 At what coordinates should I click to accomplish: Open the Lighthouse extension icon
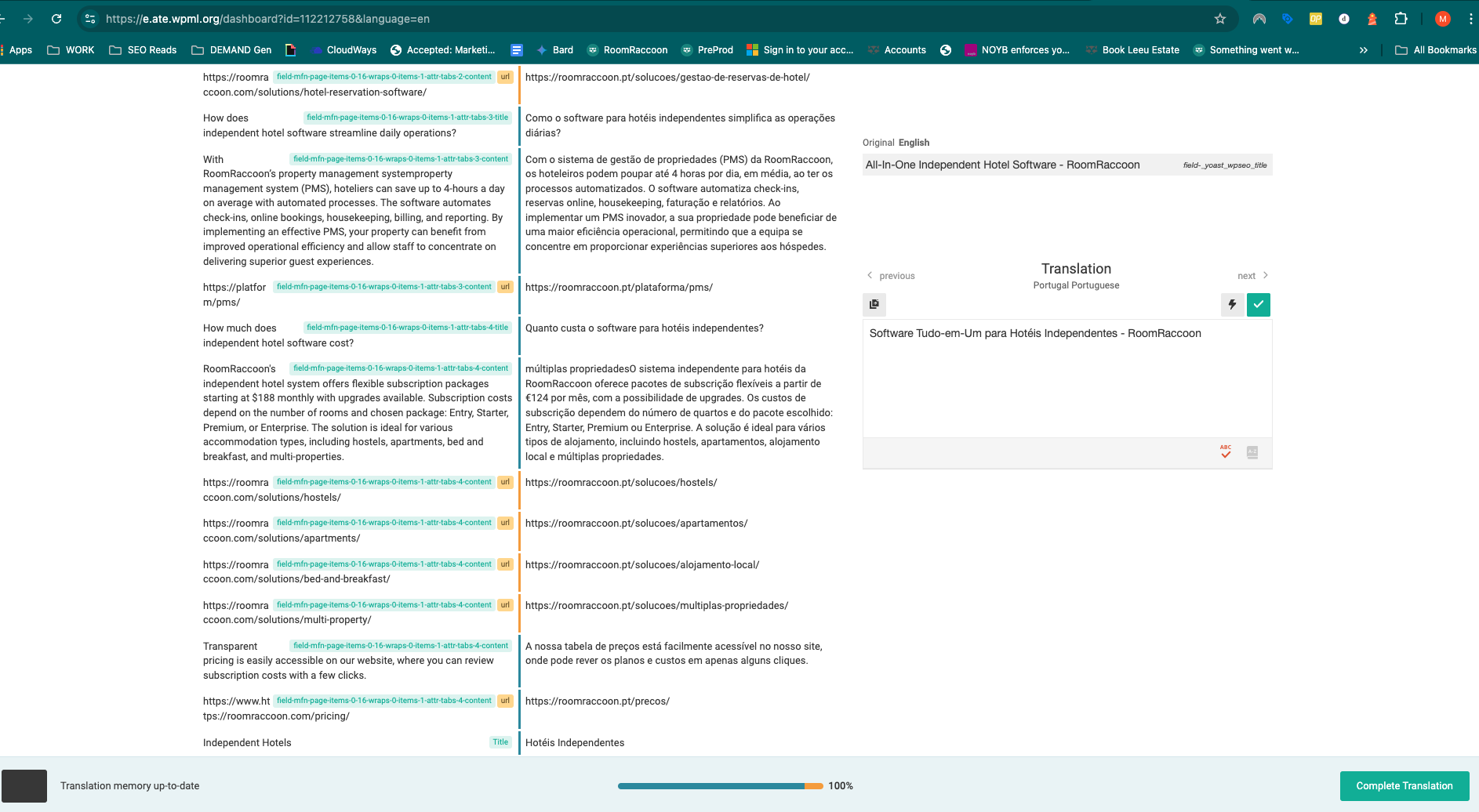click(x=1372, y=19)
